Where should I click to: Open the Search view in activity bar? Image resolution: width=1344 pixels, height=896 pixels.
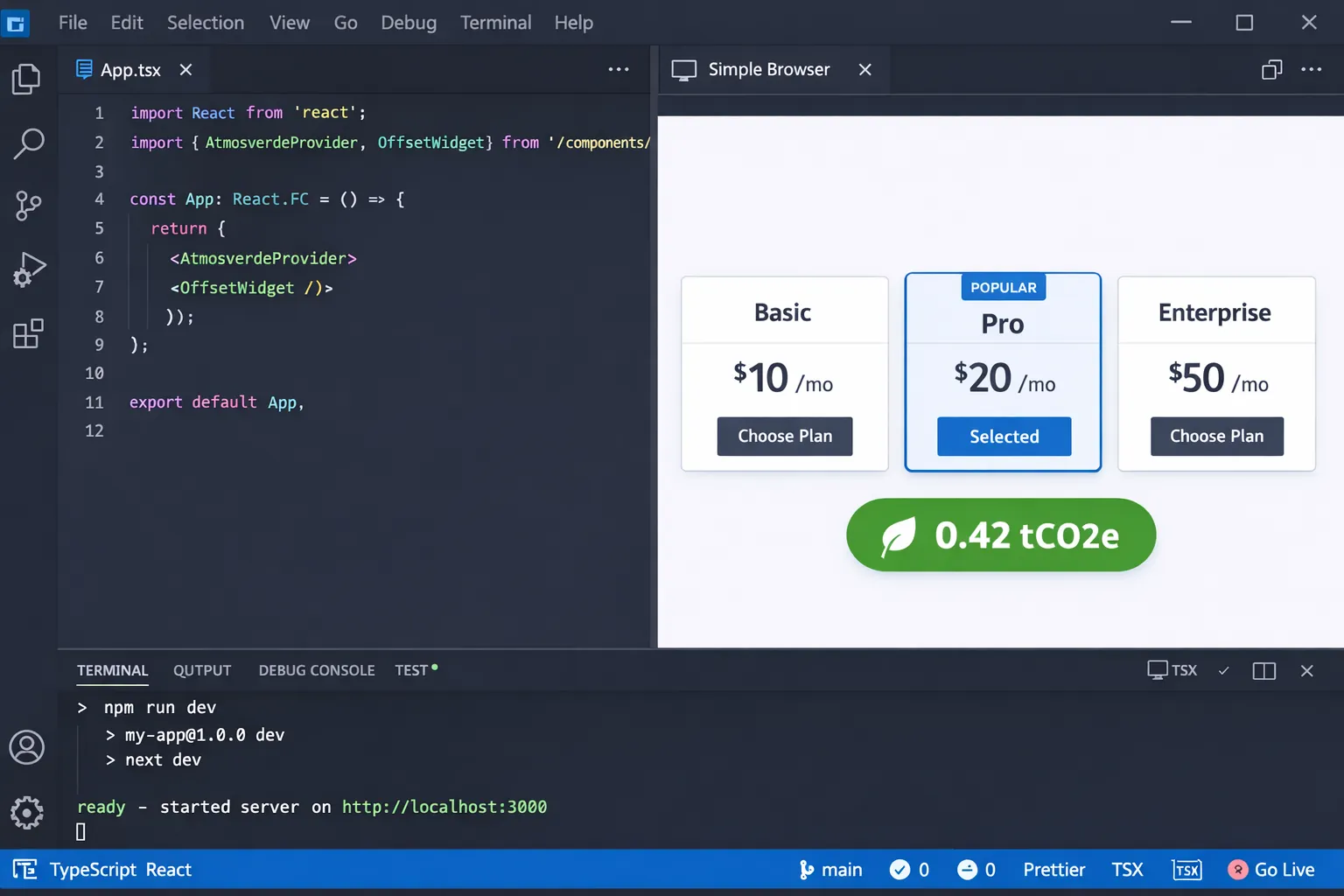(x=28, y=143)
